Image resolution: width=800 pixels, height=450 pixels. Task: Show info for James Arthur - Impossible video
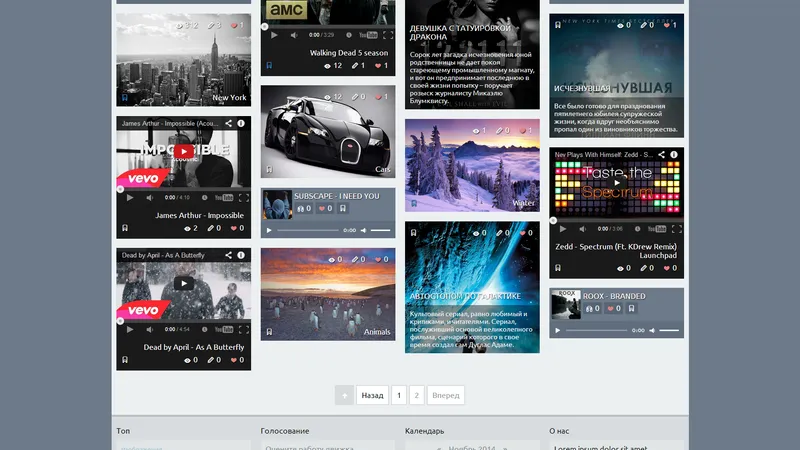coord(241,123)
